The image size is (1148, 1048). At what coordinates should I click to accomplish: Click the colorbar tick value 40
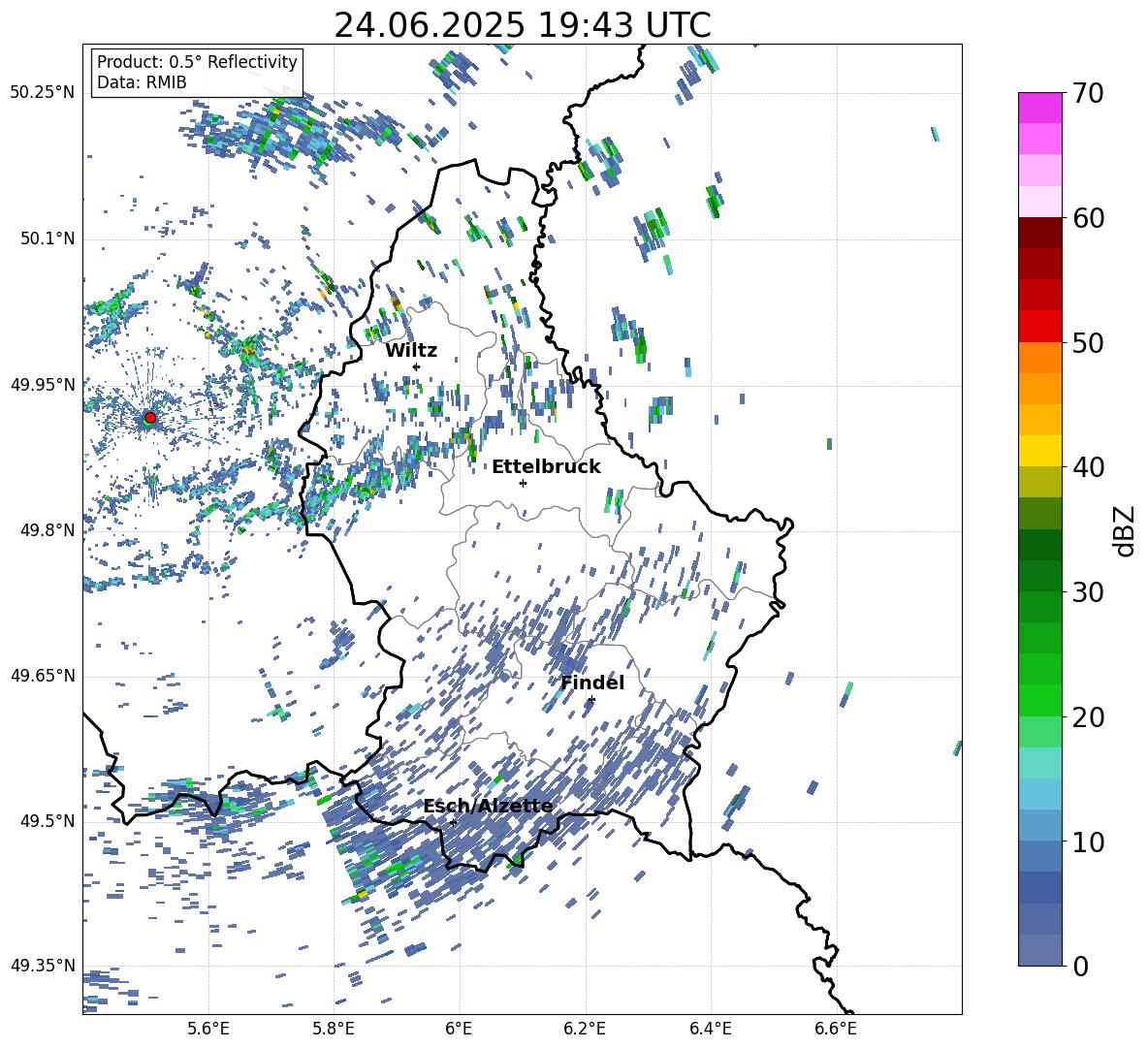click(1088, 467)
